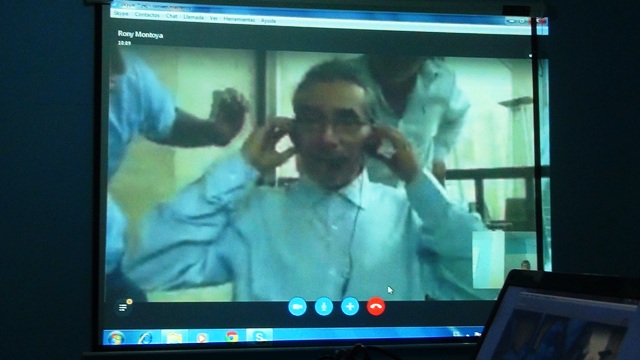Viewport: 640px width, 360px height.
Task: Click the Rony Montoya contact name
Action: click(140, 35)
